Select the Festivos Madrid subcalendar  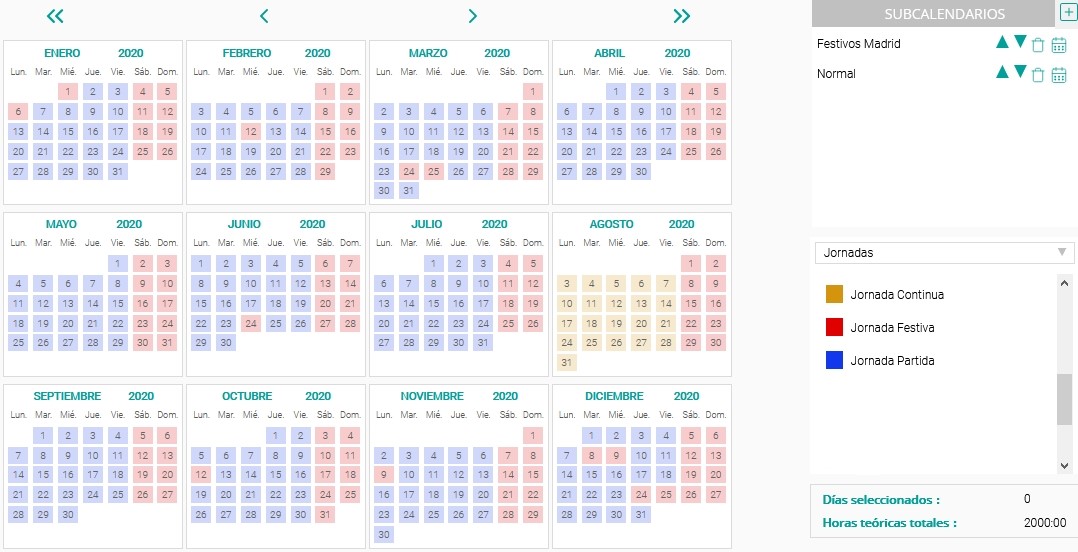click(x=859, y=43)
